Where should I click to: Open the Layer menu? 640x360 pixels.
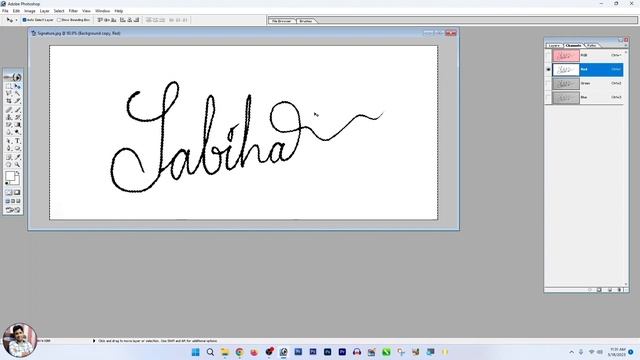click(x=44, y=11)
